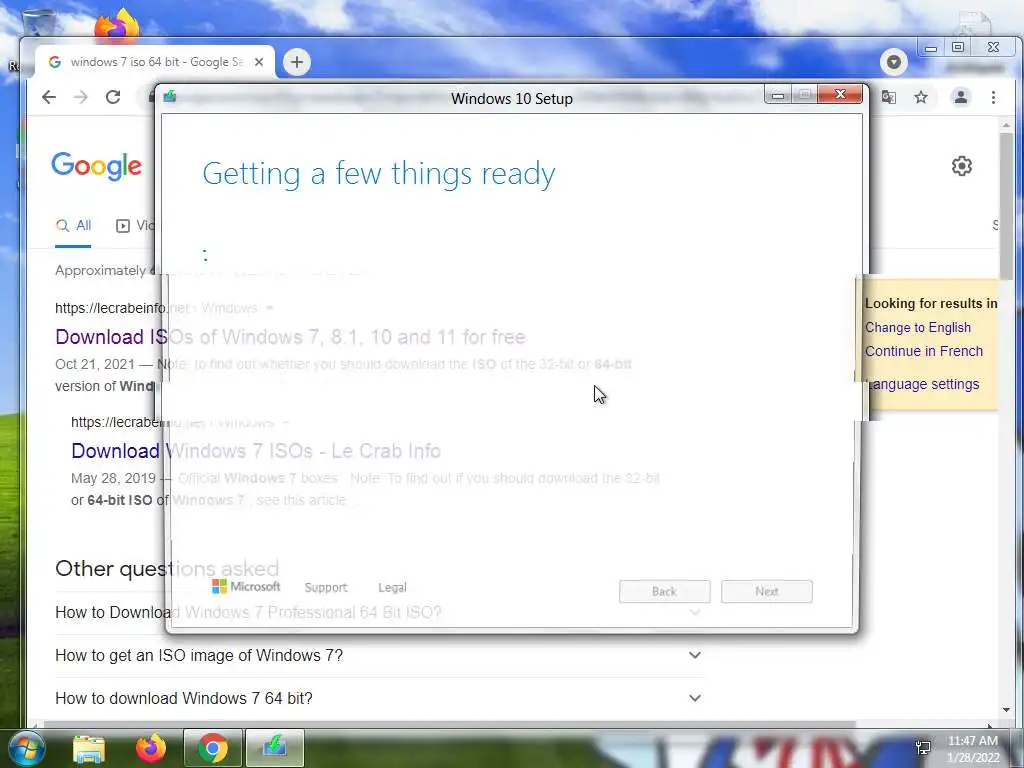1024x768 pixels.
Task: Switch to Chrome on the taskbar
Action: [212, 748]
